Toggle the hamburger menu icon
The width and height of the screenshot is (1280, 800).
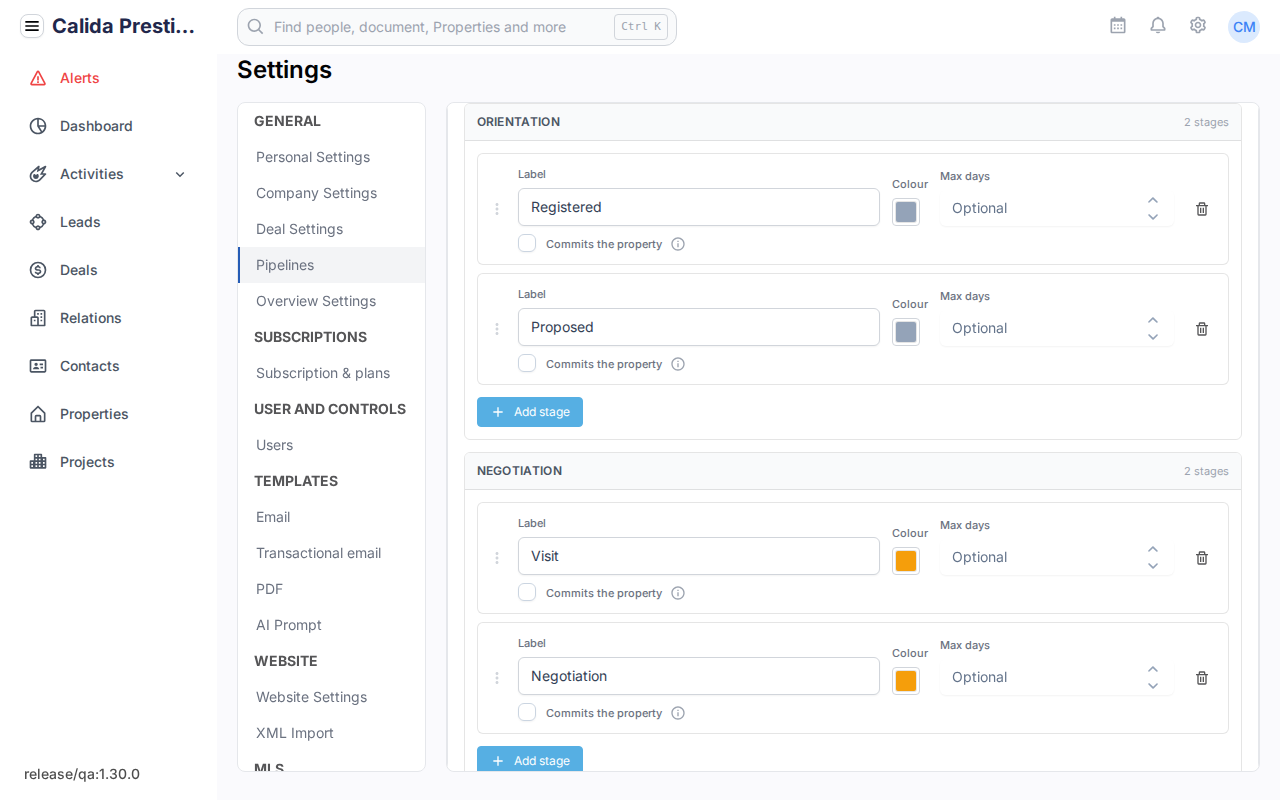32,26
